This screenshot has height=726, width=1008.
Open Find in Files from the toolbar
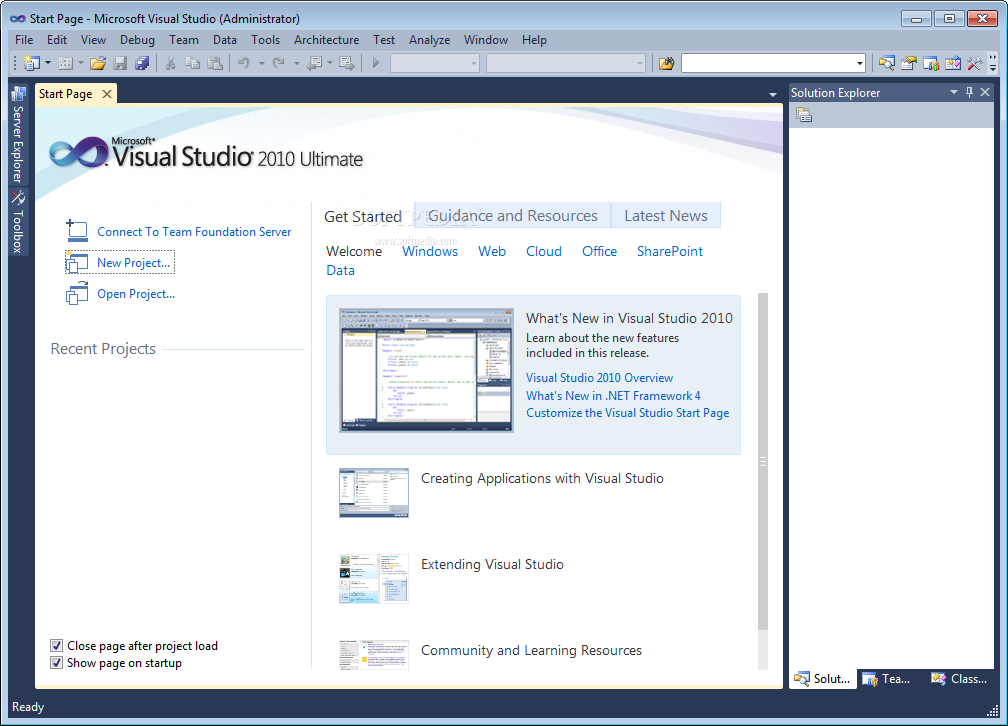(887, 63)
